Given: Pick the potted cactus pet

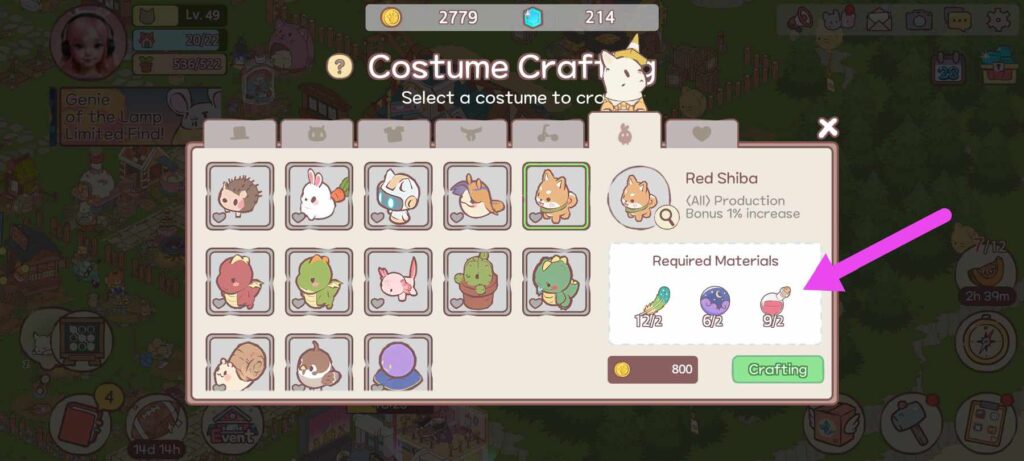Looking at the screenshot, I should [477, 282].
